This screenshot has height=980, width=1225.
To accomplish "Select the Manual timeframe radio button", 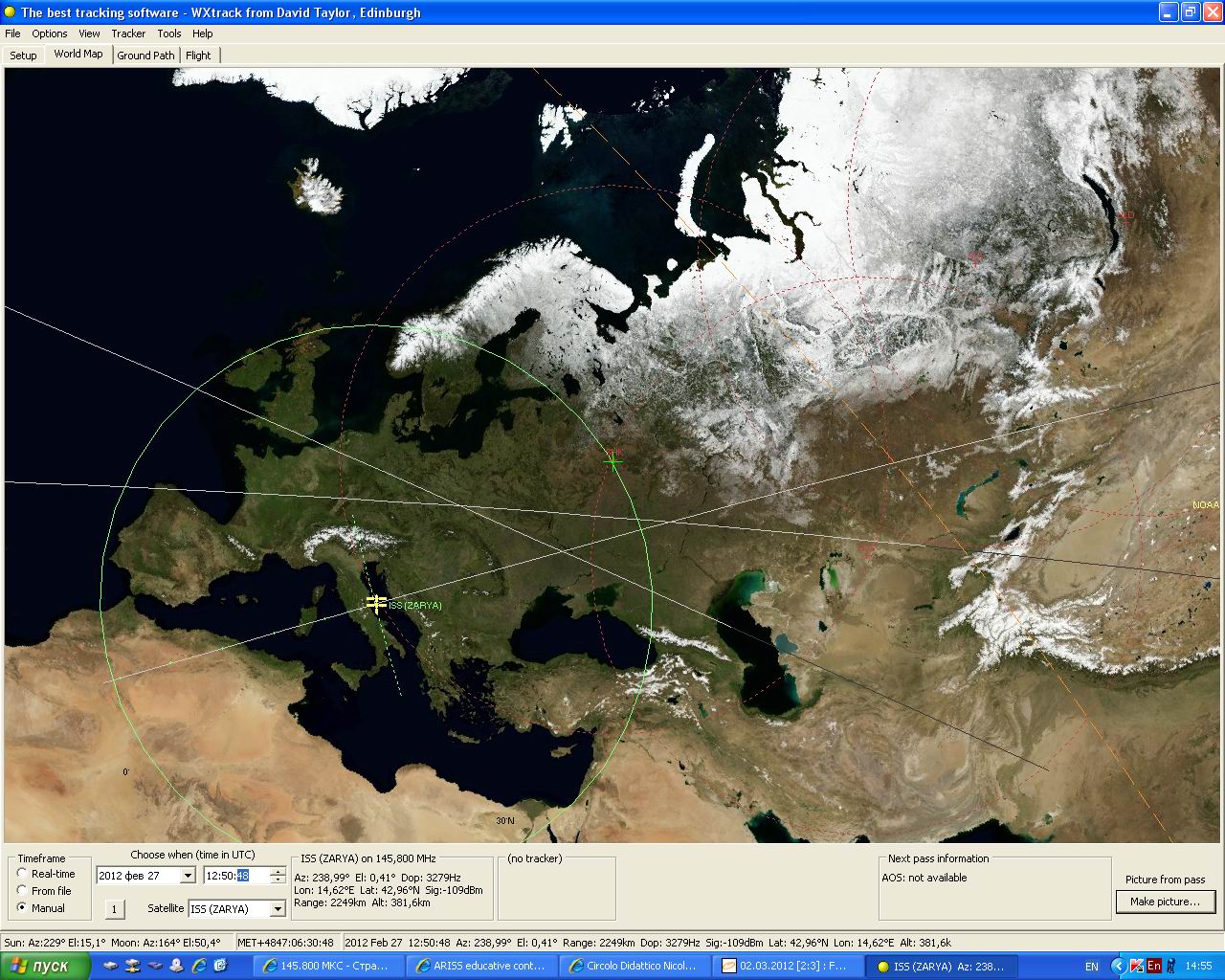I will (x=22, y=908).
